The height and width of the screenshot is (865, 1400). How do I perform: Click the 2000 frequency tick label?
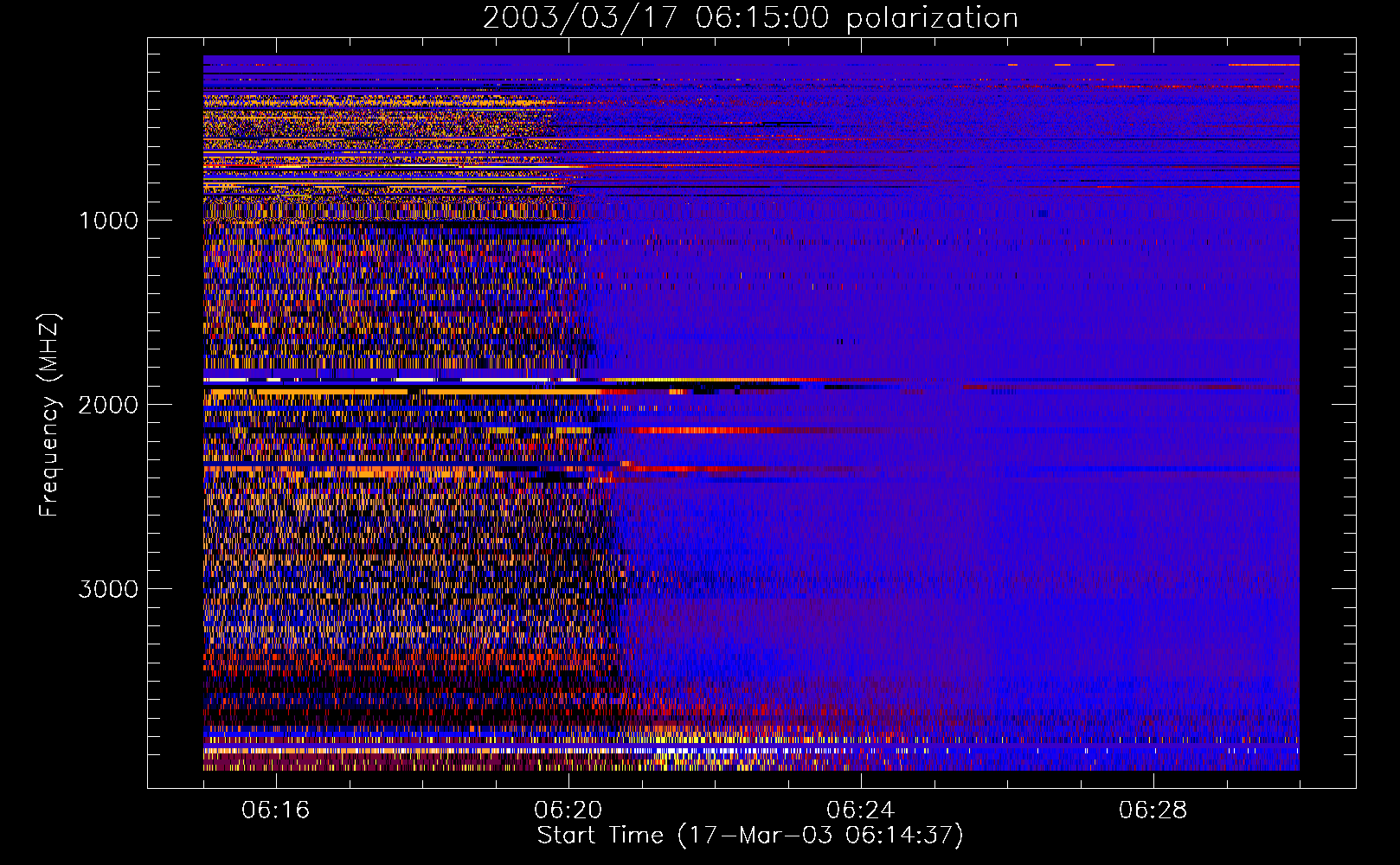click(x=108, y=405)
